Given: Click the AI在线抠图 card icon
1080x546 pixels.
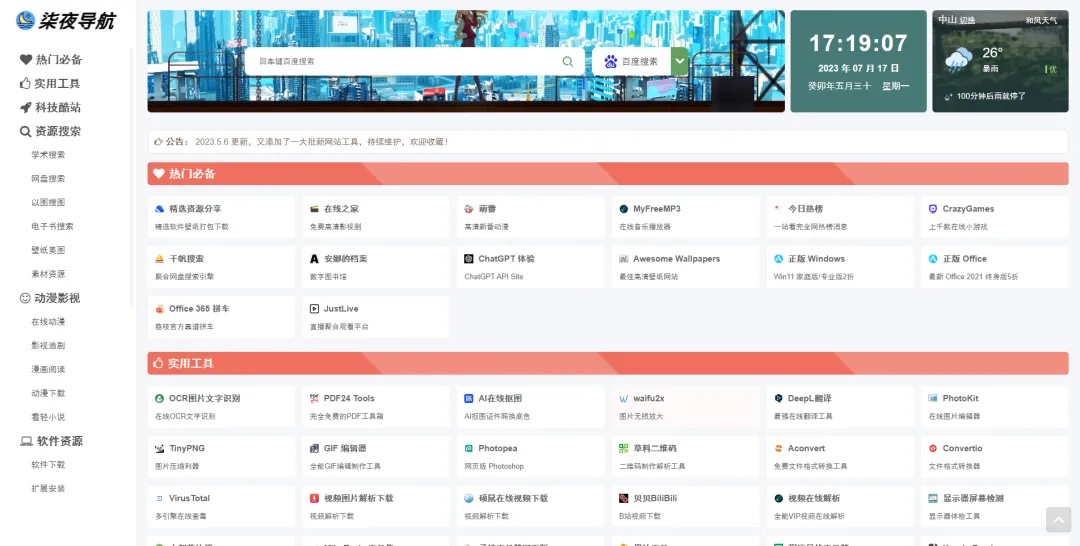Looking at the screenshot, I should pos(469,399).
